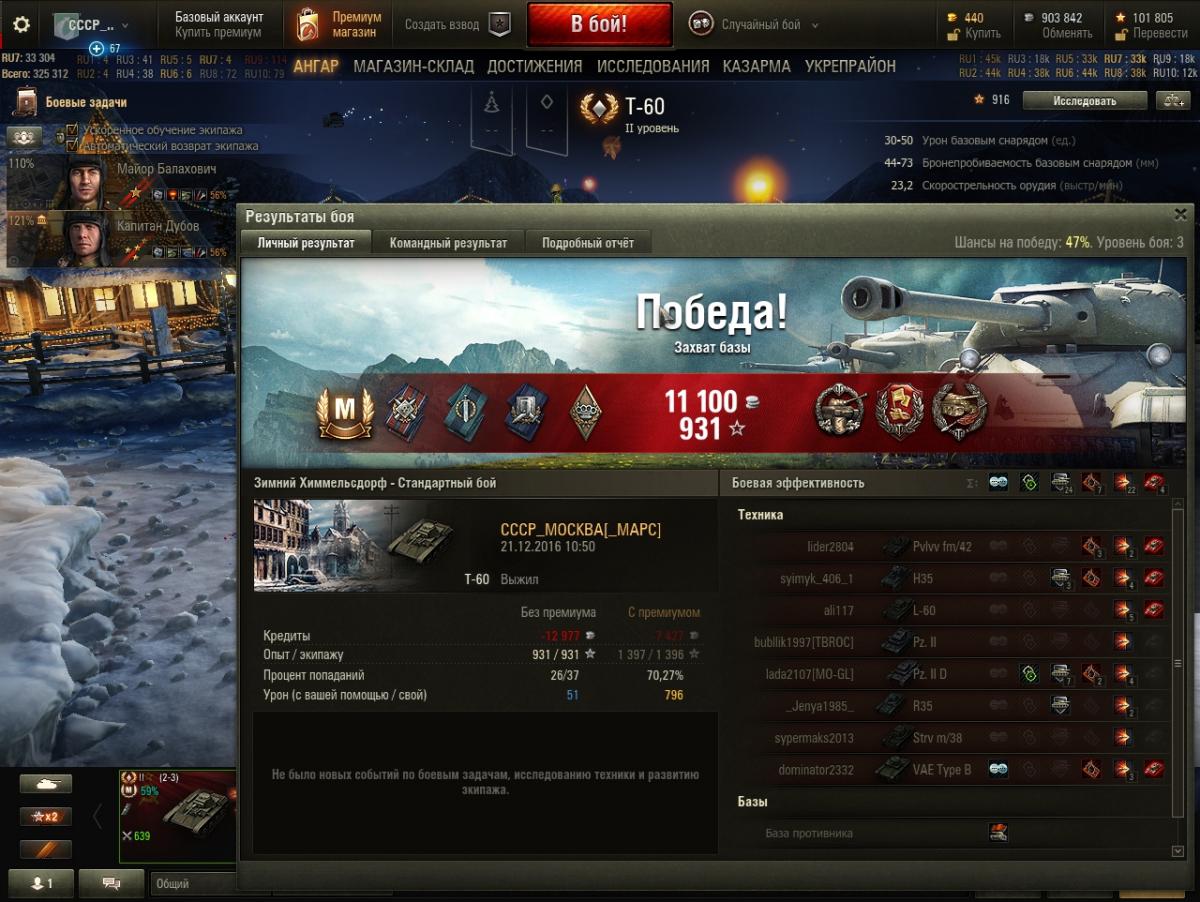Click the contacts list person icon

click(x=40, y=883)
